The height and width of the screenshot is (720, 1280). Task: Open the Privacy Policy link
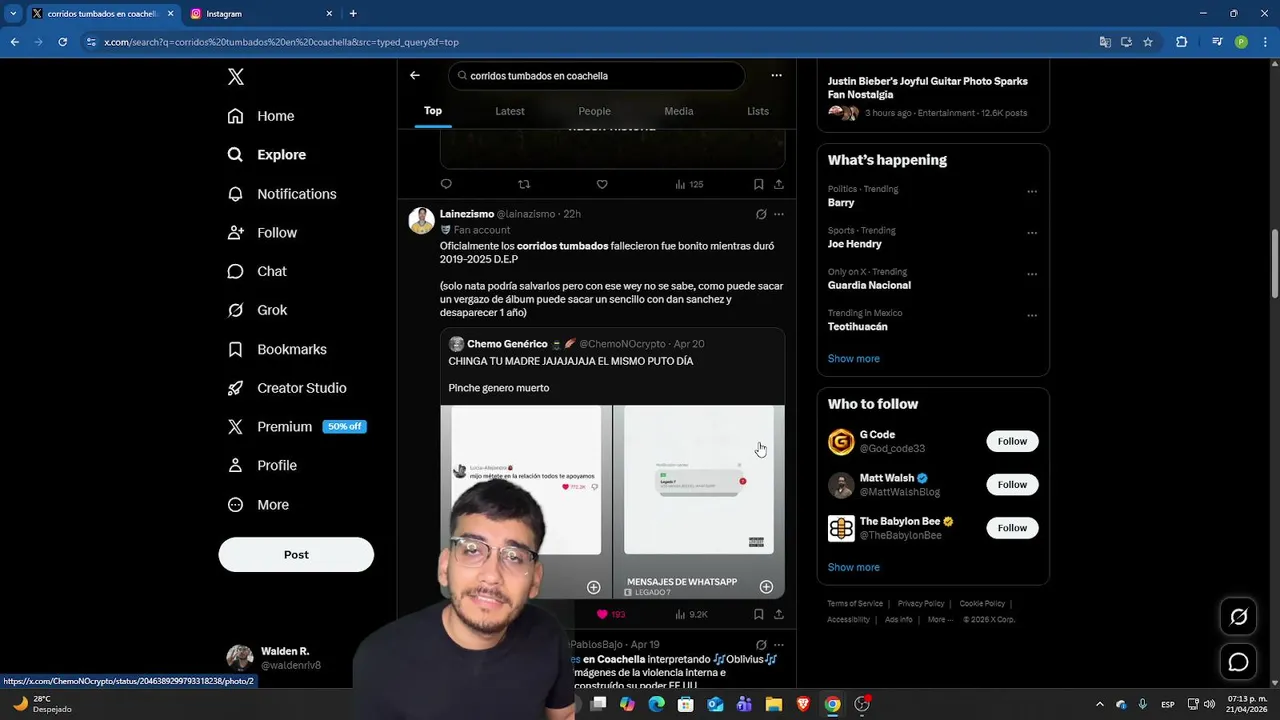921,604
